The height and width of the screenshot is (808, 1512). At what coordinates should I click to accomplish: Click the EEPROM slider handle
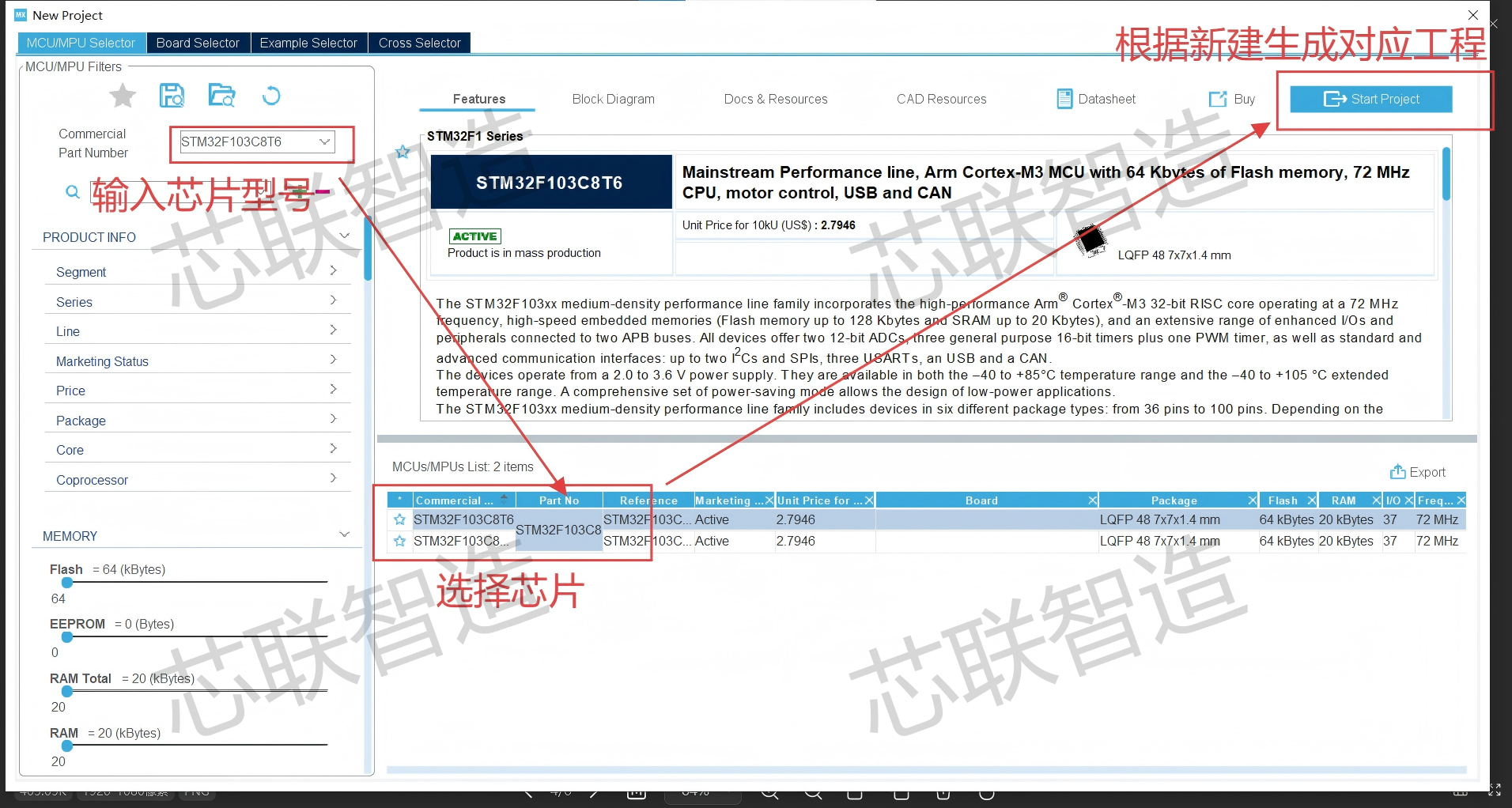click(x=67, y=636)
